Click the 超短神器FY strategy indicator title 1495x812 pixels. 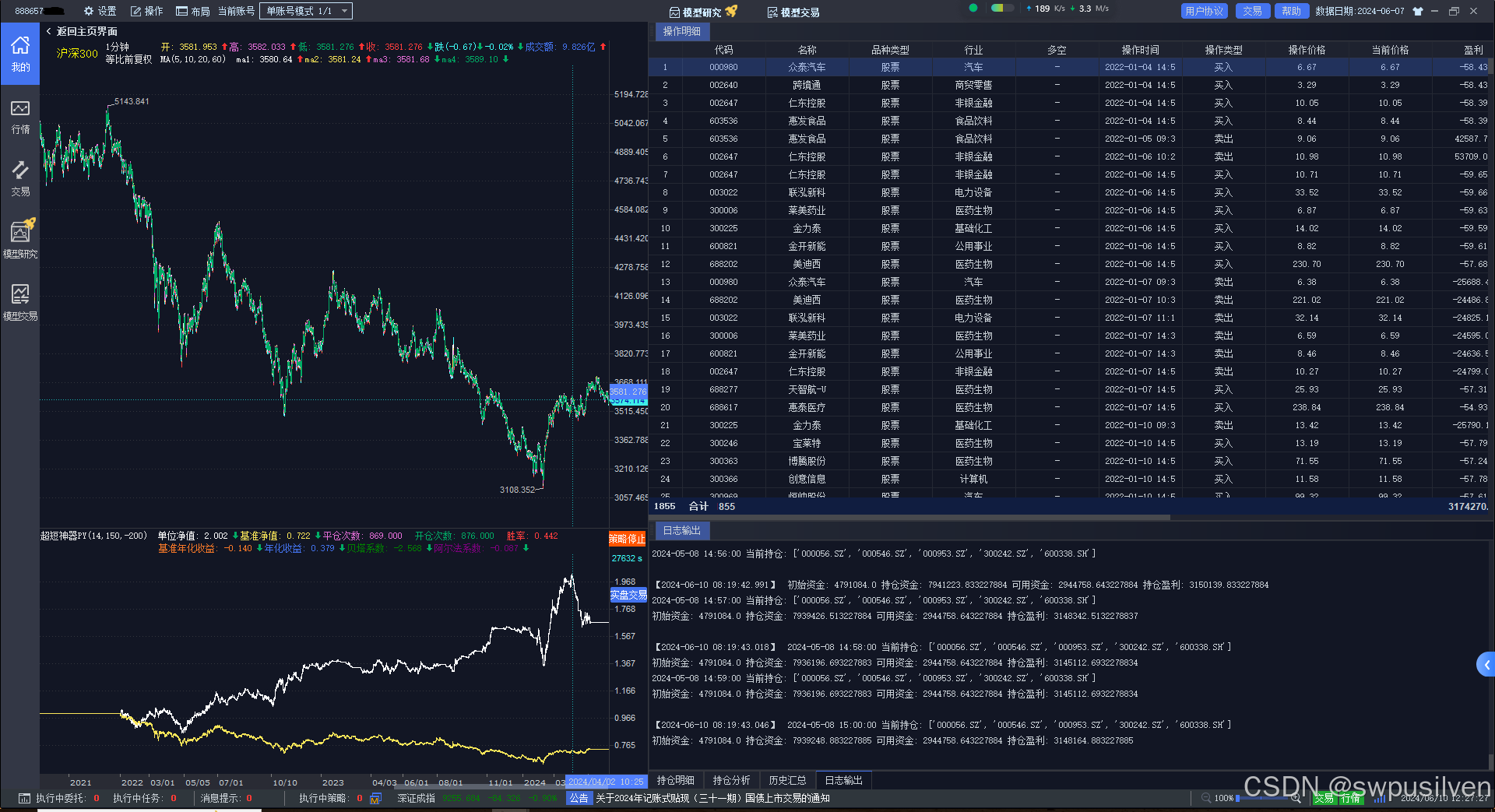93,536
